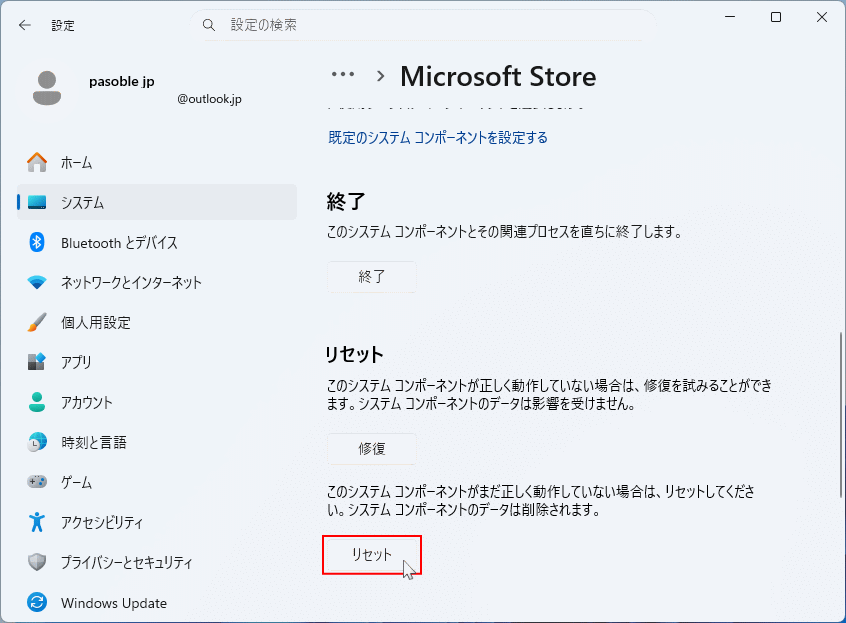Go back with the arrow icon
This screenshot has height=623, width=846.
point(25,25)
